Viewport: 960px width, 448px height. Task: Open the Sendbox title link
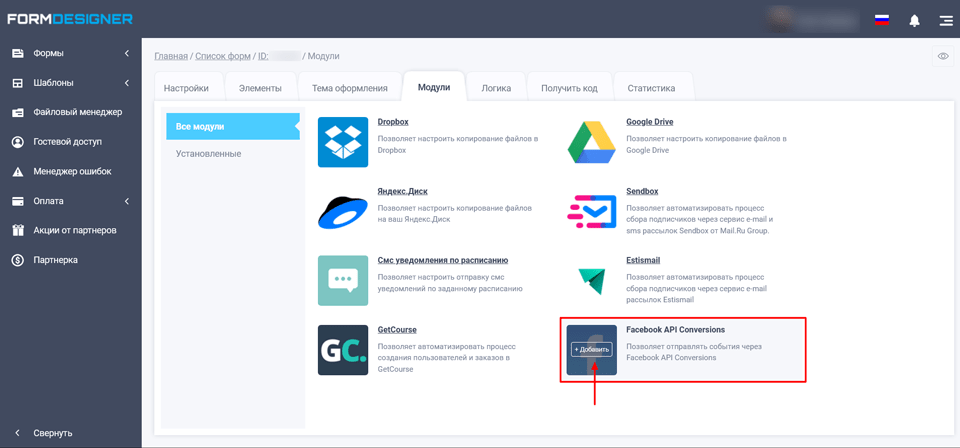tap(642, 191)
